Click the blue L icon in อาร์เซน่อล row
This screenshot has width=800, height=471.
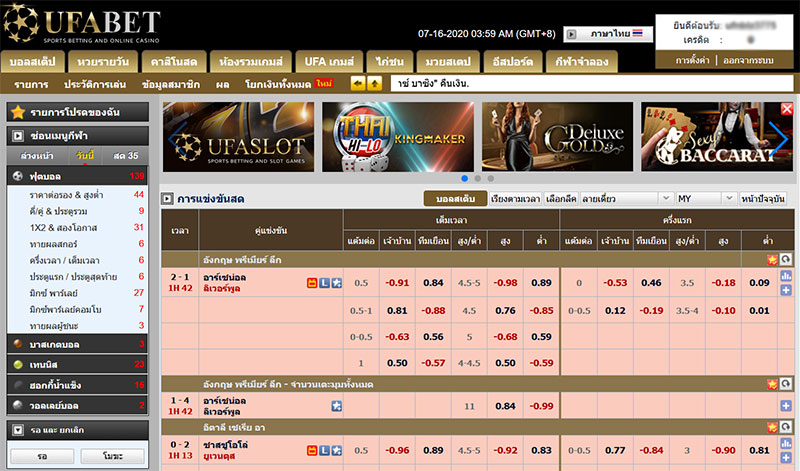[324, 283]
